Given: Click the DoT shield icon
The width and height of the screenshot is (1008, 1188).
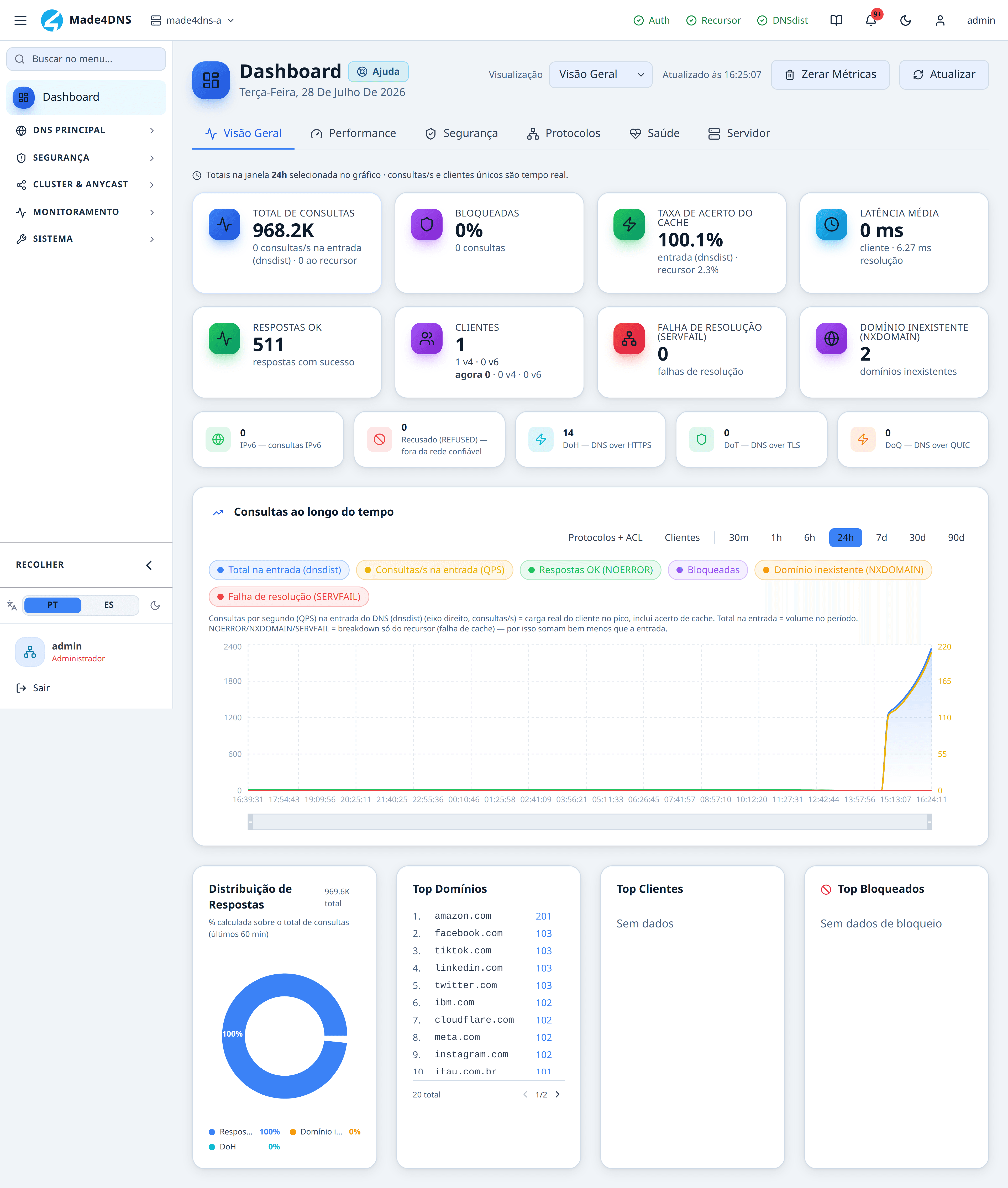Looking at the screenshot, I should [x=702, y=439].
